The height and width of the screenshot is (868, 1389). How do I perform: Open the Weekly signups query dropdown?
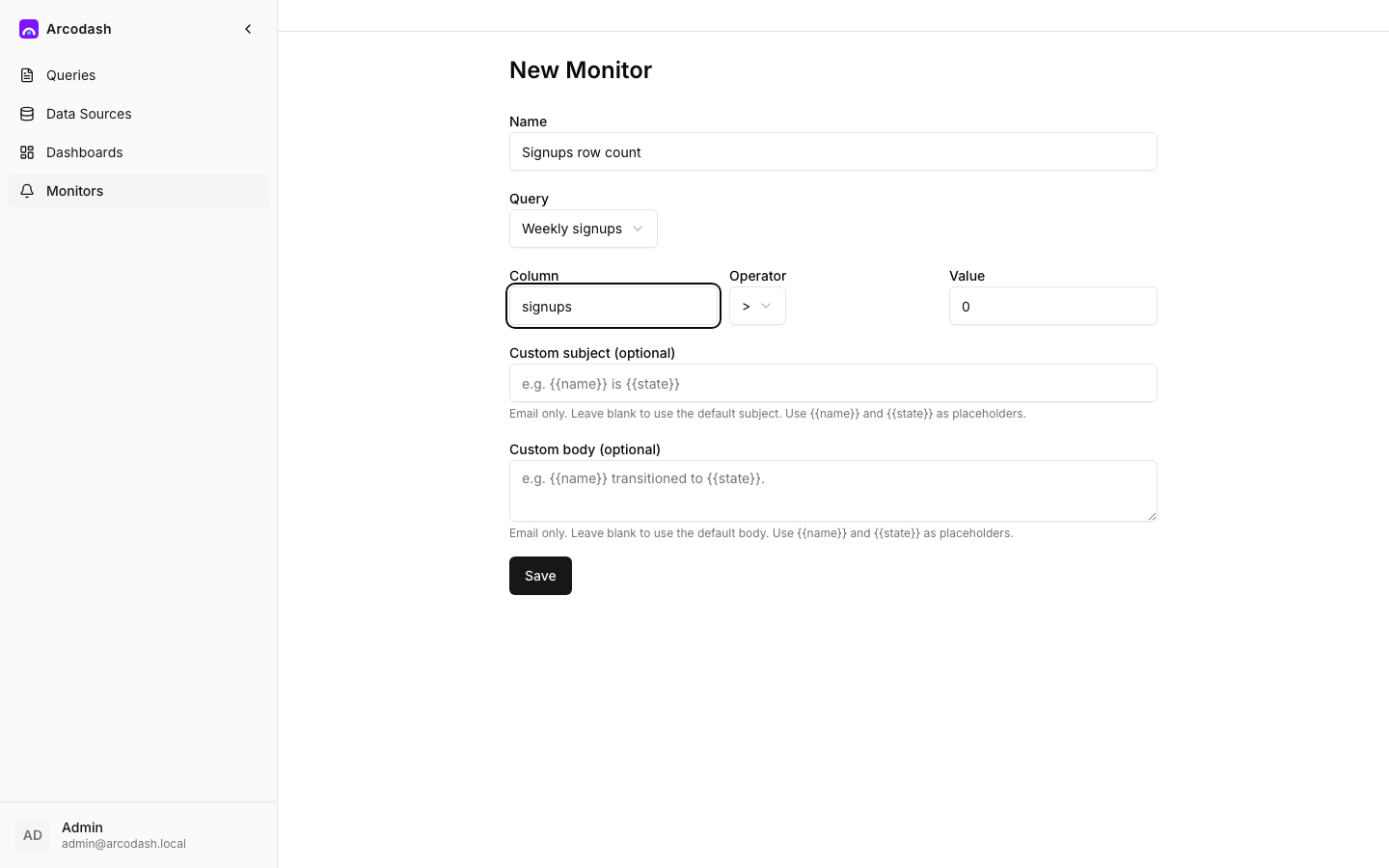[584, 229]
